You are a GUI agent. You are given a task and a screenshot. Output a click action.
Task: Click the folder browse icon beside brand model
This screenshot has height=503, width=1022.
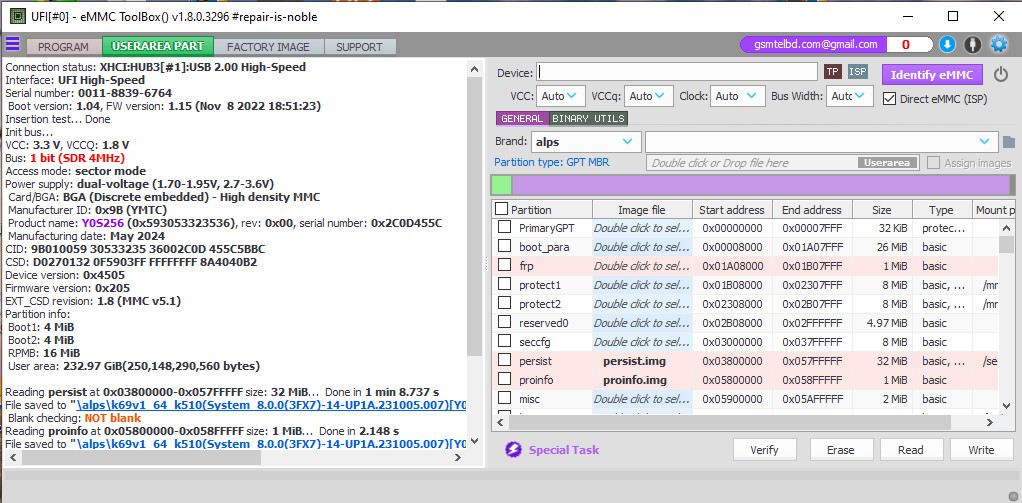[x=1009, y=142]
